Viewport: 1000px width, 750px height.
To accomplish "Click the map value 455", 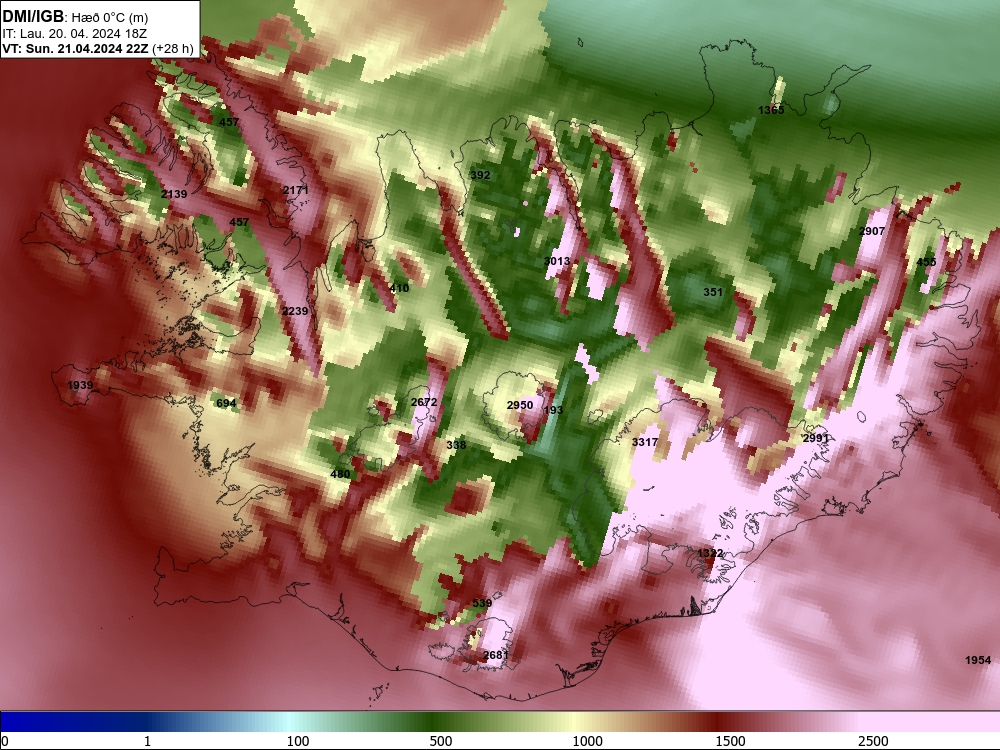I will 926,262.
